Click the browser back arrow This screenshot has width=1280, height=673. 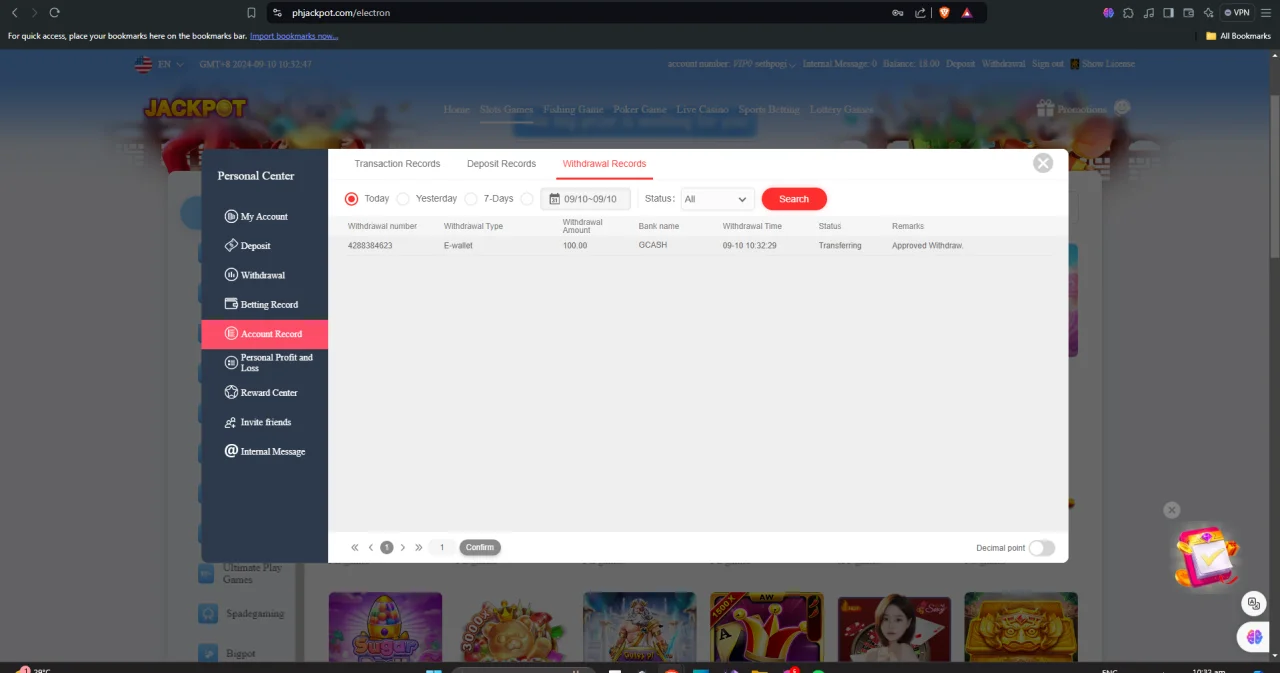point(14,13)
